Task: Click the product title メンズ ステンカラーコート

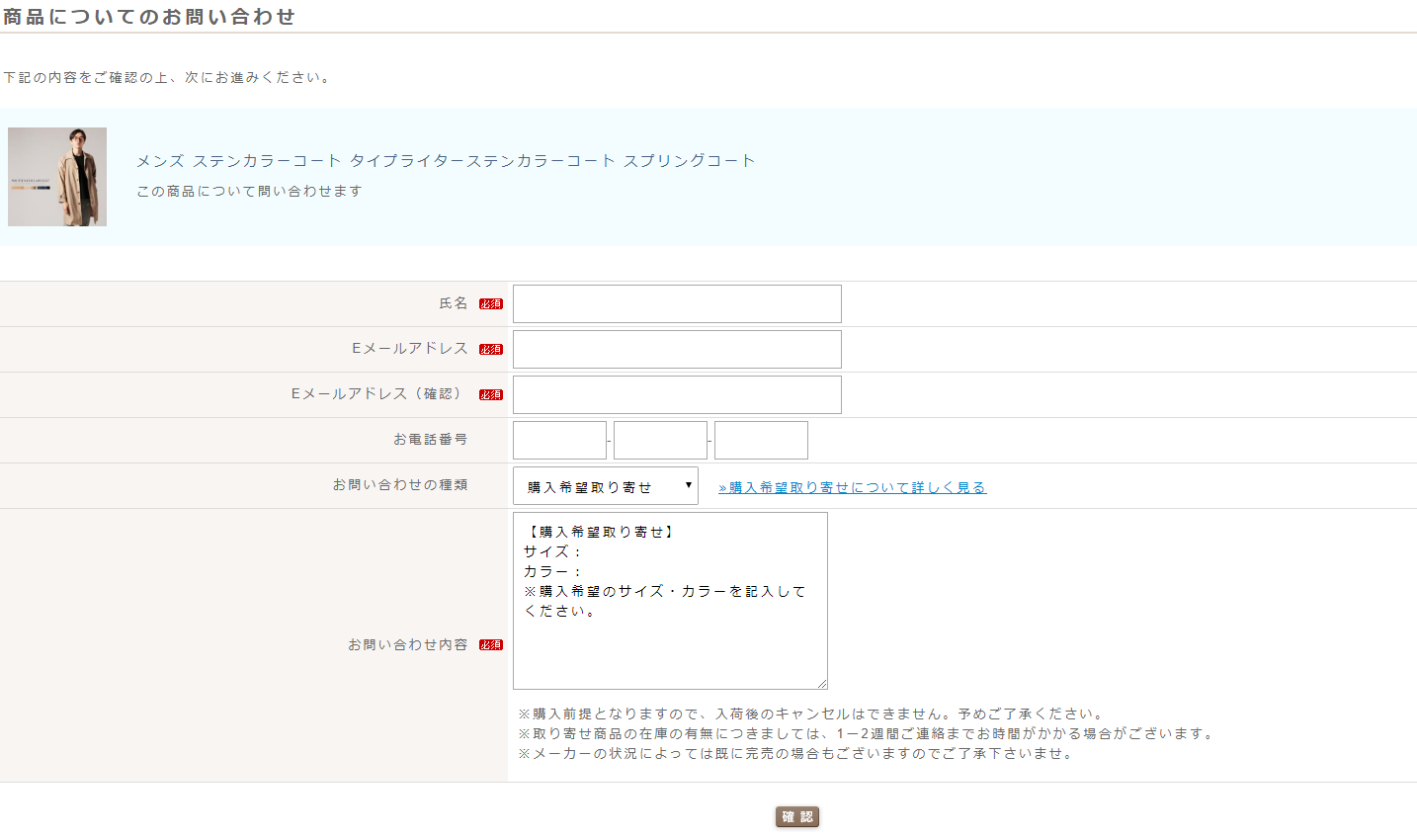Action: pyautogui.click(x=446, y=161)
